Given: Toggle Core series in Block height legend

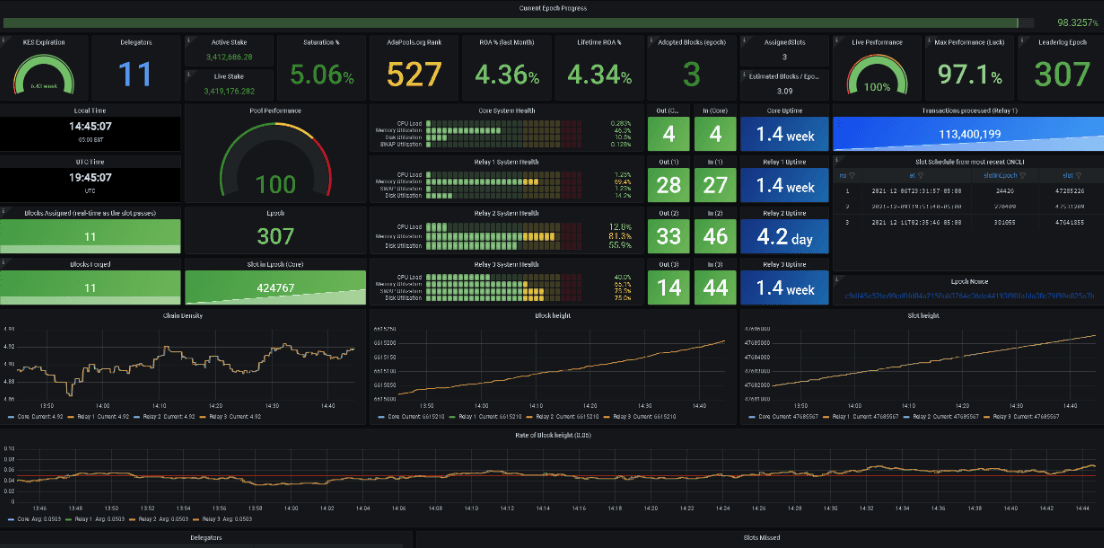Looking at the screenshot, I should (411, 416).
